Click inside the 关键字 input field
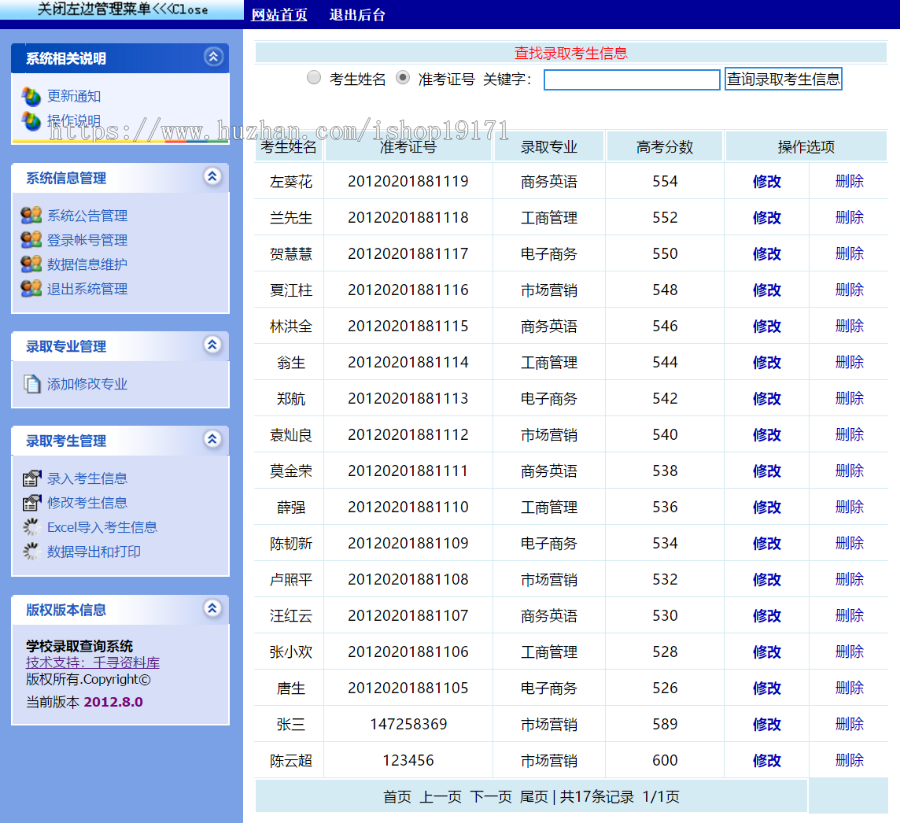Image resolution: width=900 pixels, height=823 pixels. click(631, 79)
